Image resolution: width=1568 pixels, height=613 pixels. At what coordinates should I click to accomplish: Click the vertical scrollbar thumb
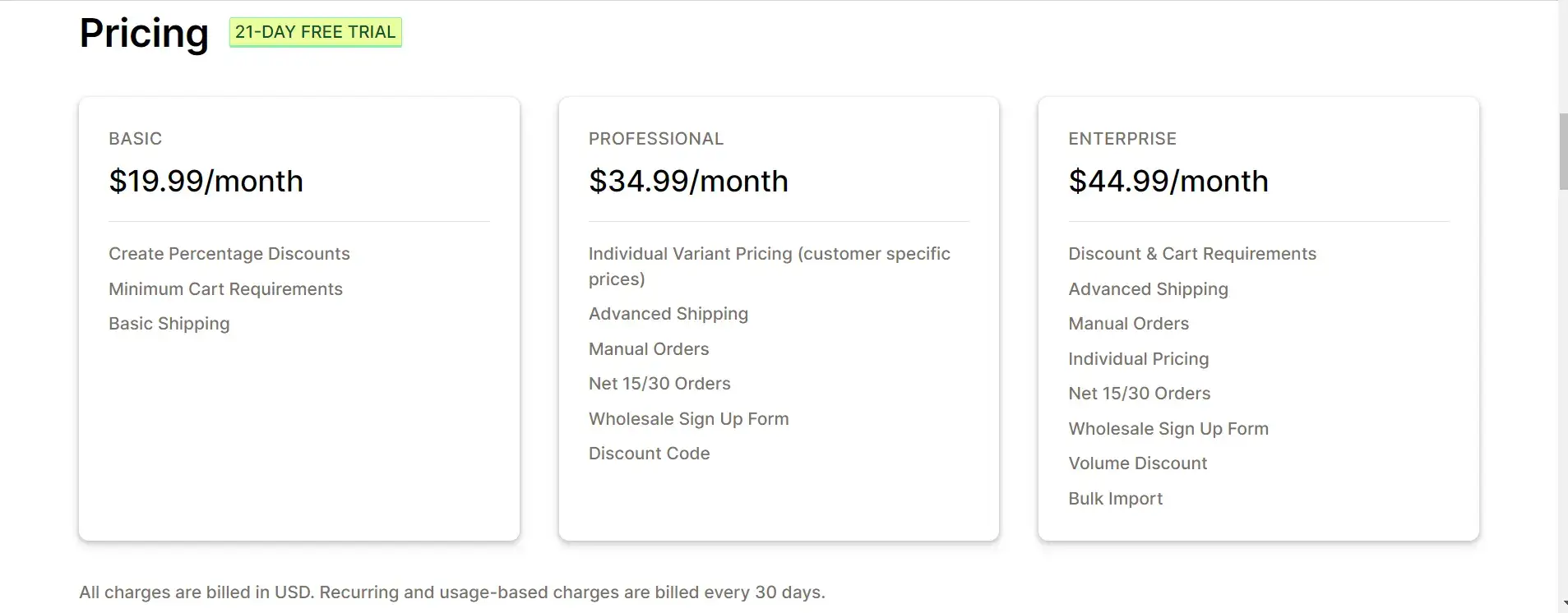pos(1563,152)
